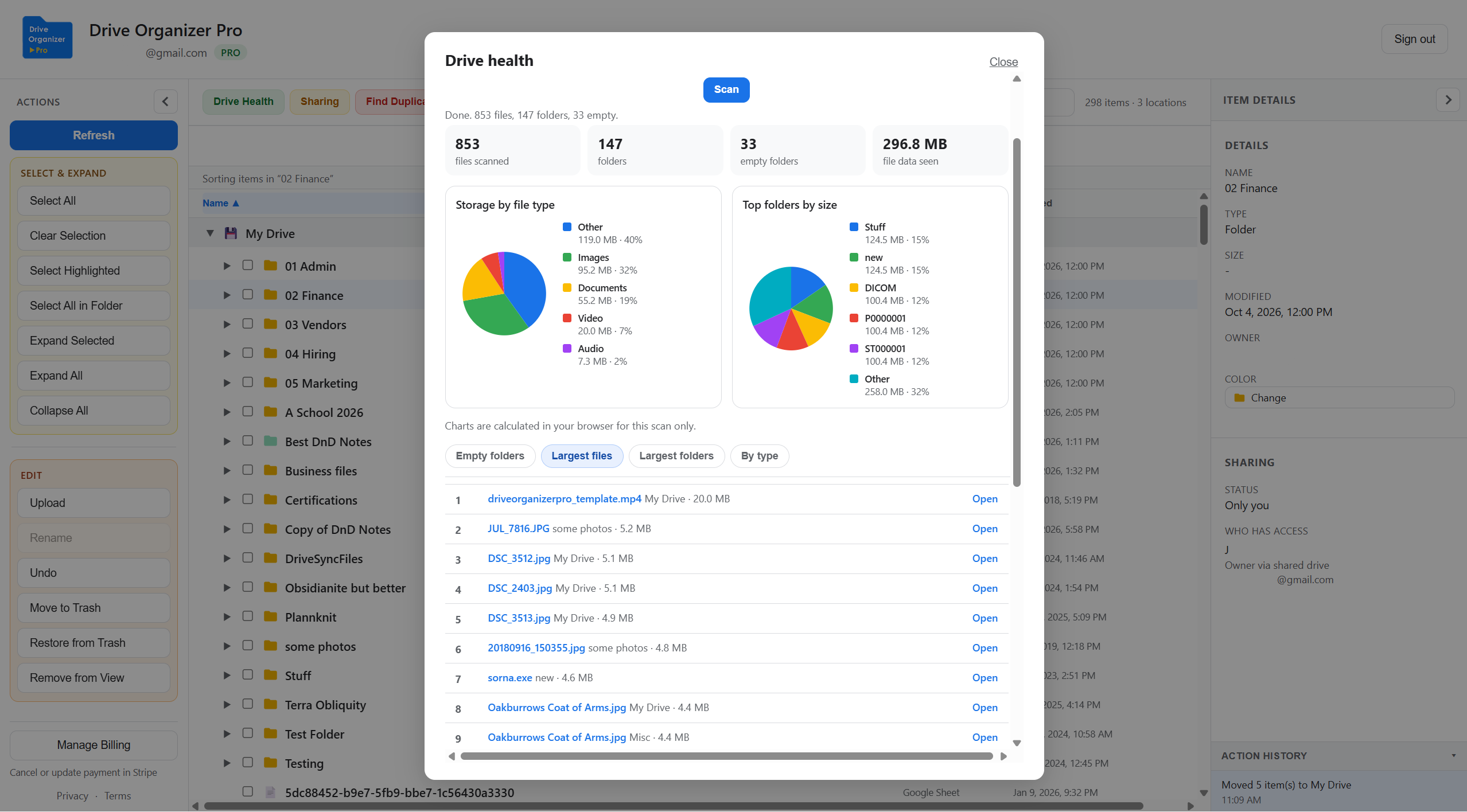Click the dialog vertical scrollbar thumb
Image resolution: width=1467 pixels, height=812 pixels.
point(1017,313)
